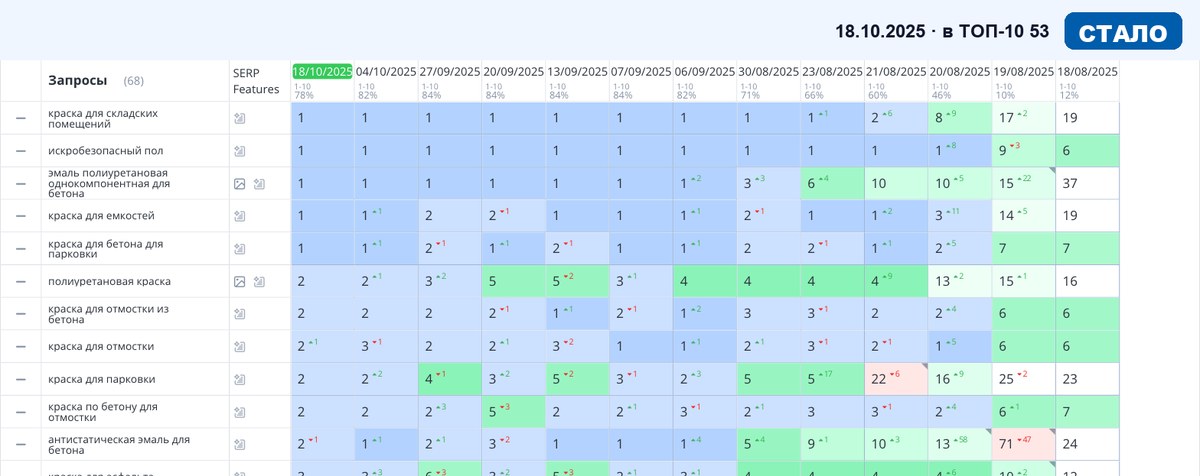
Task: Select the 06/09/2025 date column header
Action: click(705, 71)
